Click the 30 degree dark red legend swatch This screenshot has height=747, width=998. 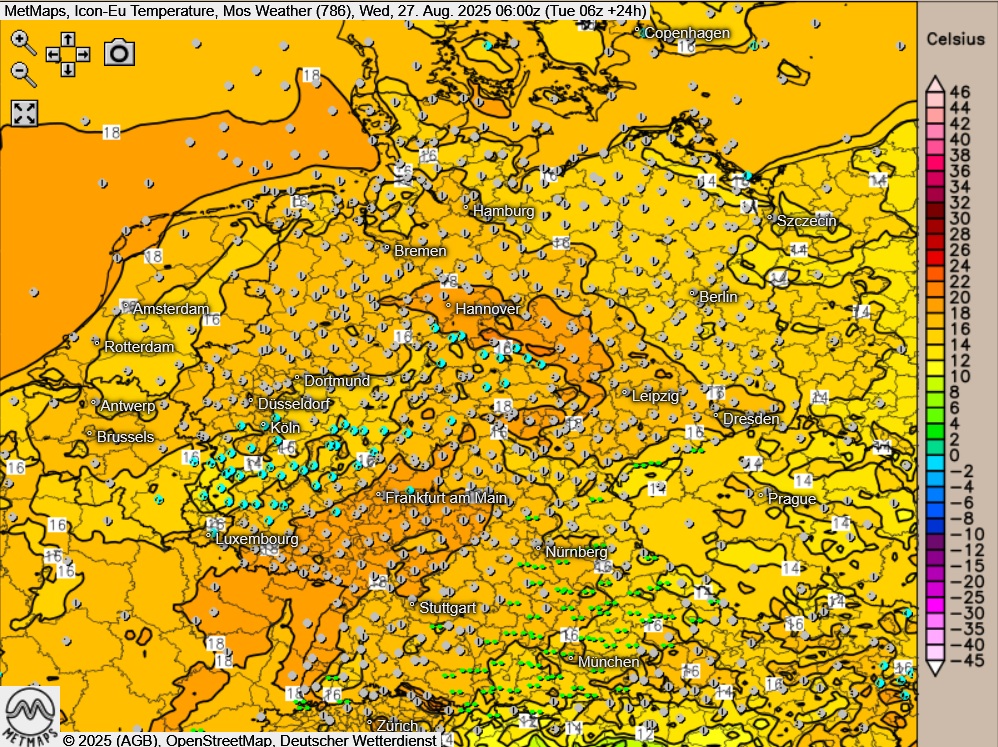(933, 217)
